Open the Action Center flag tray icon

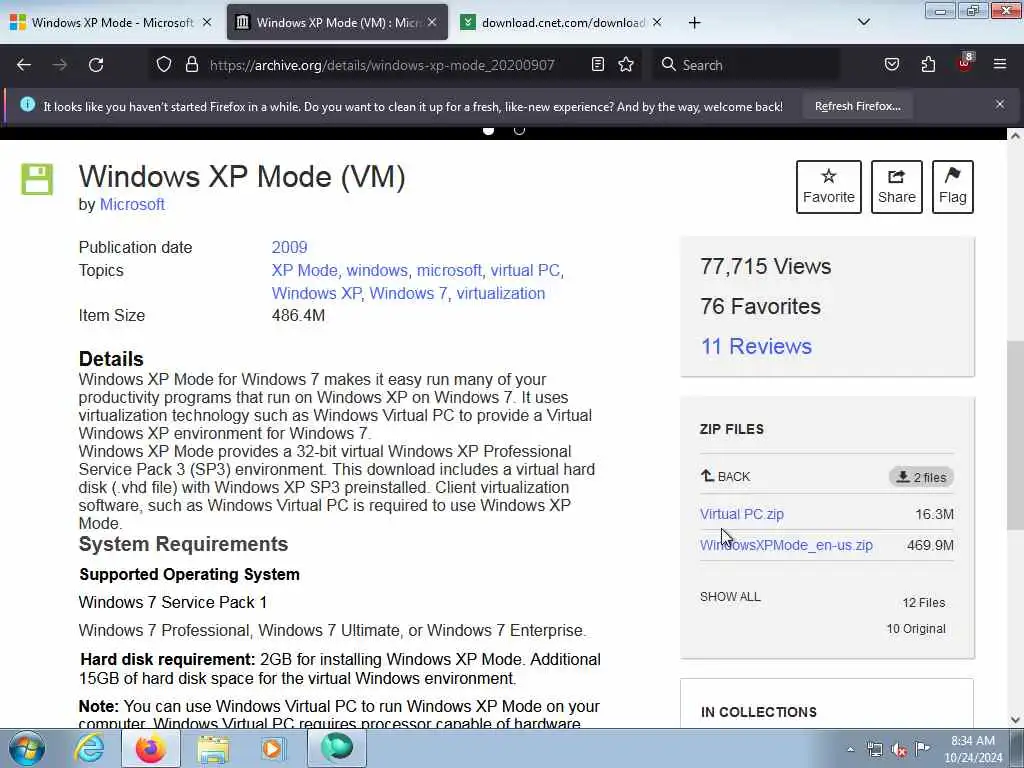923,748
